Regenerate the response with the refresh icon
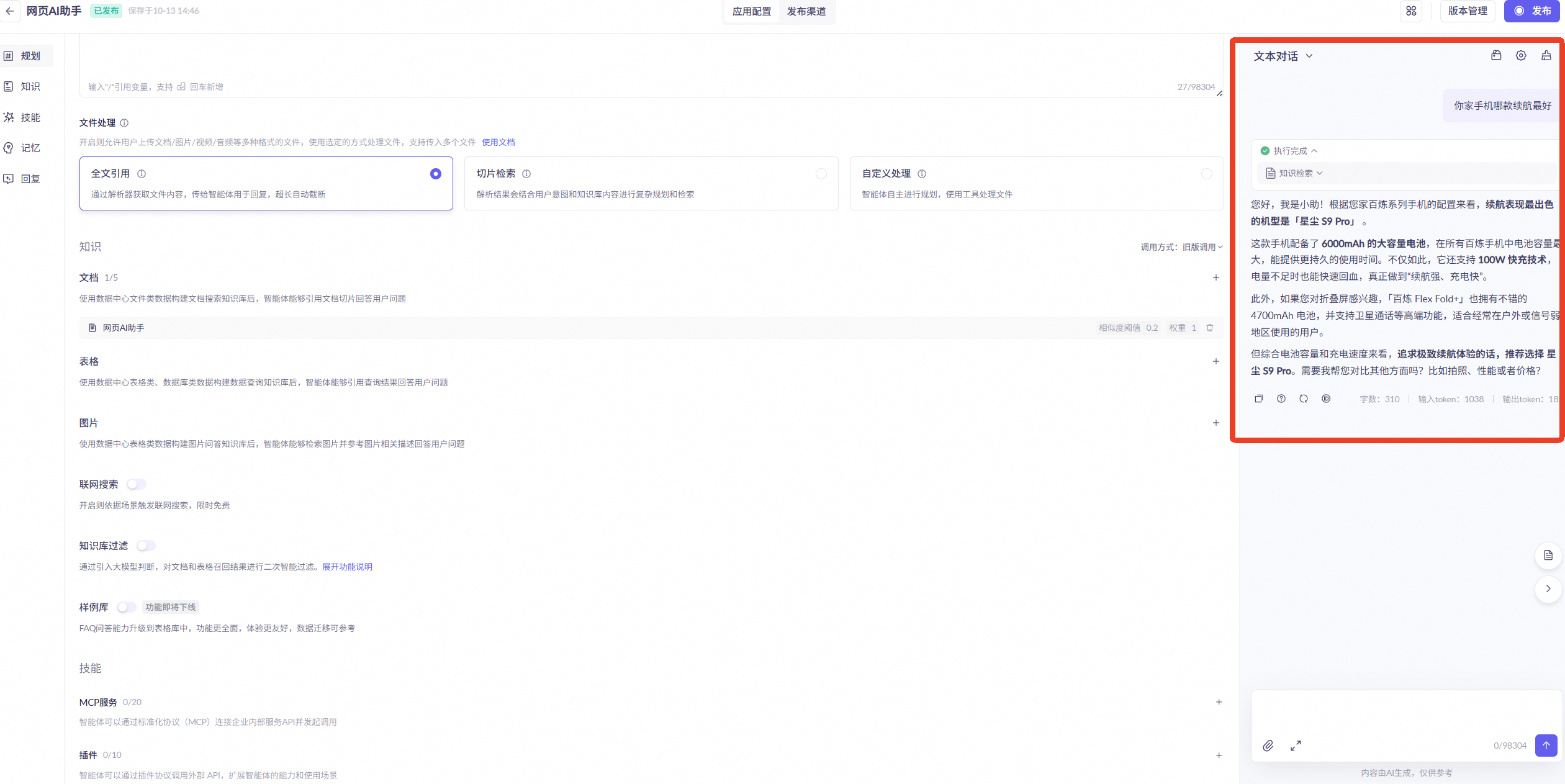 1303,399
